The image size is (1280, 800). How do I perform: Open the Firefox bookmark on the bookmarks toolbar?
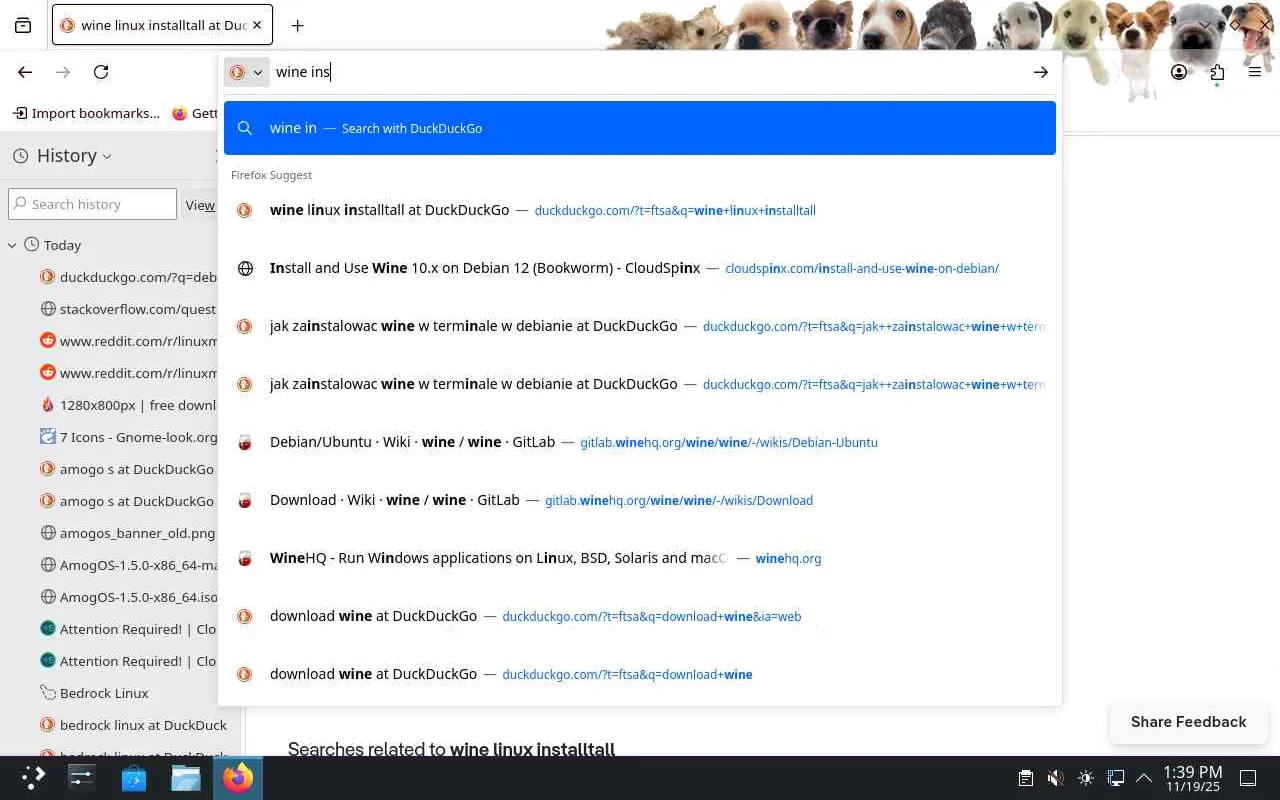coord(194,113)
